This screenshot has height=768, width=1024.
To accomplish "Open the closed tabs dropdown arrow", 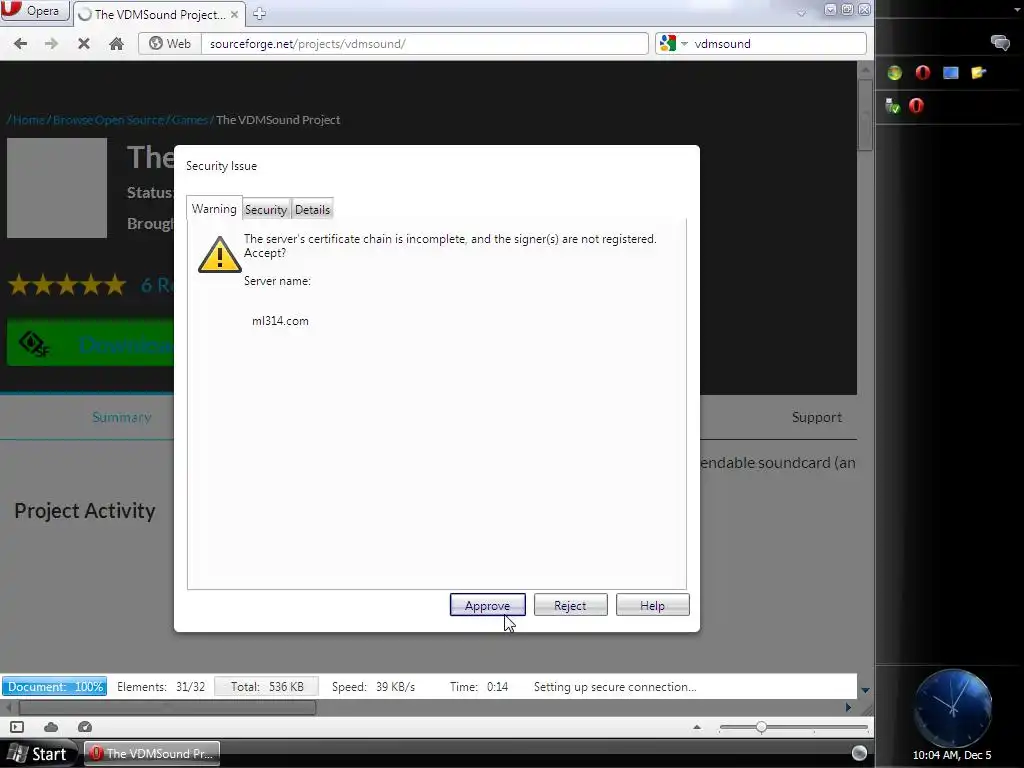I will tap(801, 12).
